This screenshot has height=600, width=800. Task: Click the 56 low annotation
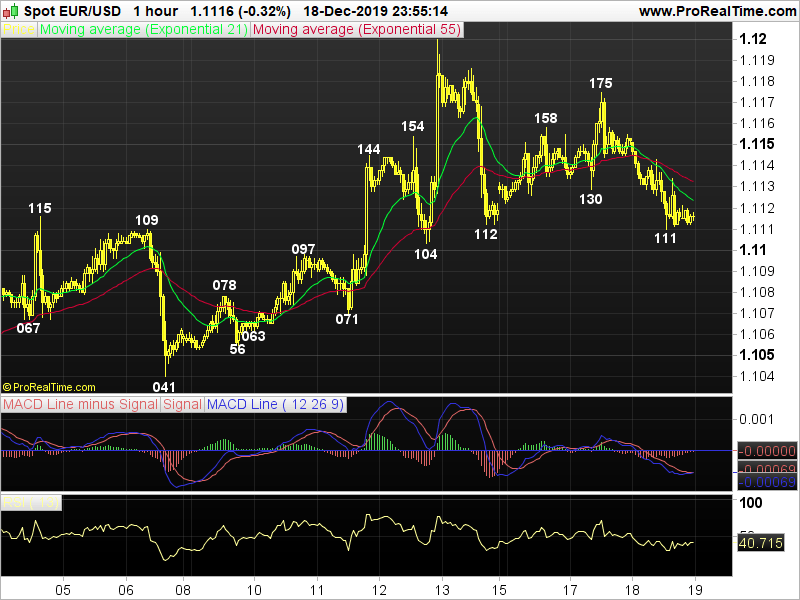[x=237, y=349]
